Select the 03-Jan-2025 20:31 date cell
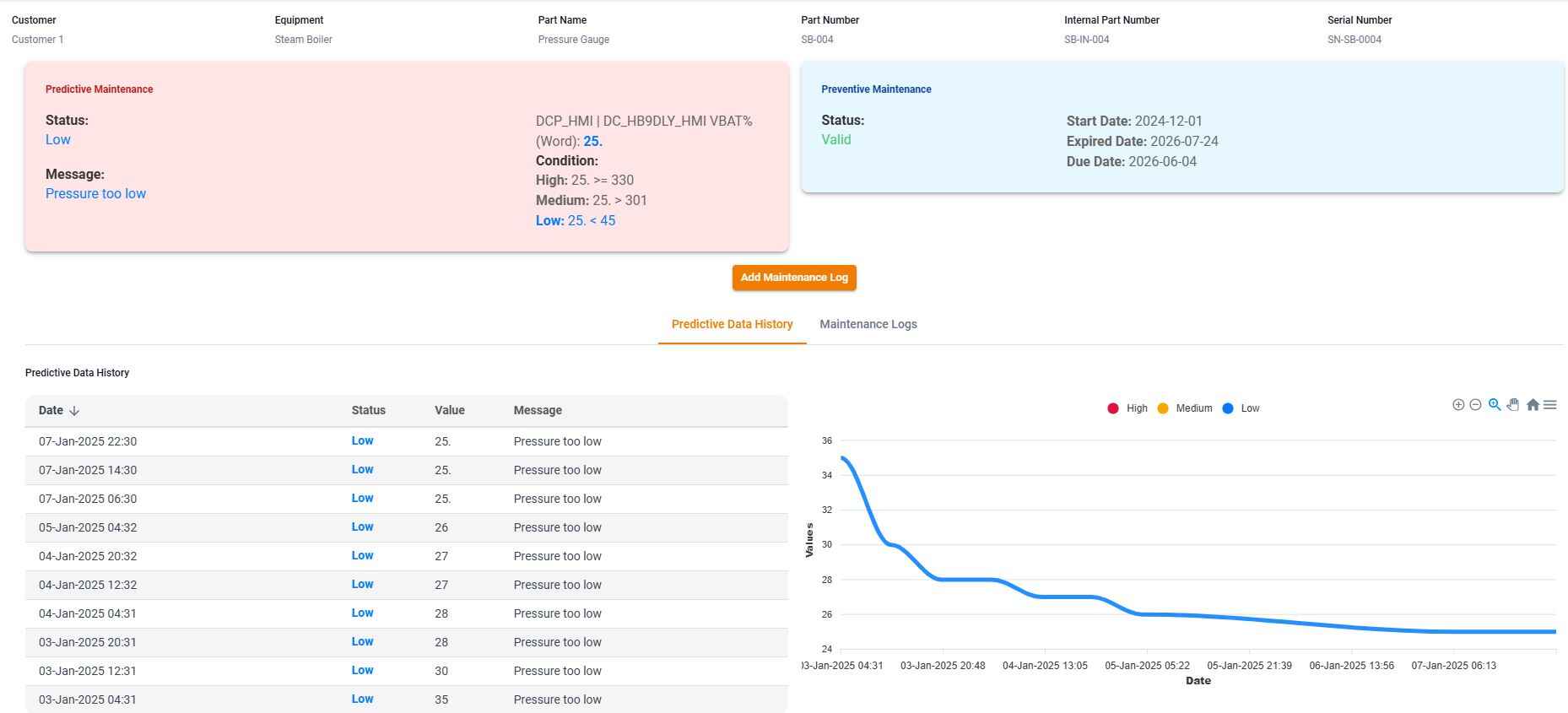The height and width of the screenshot is (713, 1568). click(88, 642)
